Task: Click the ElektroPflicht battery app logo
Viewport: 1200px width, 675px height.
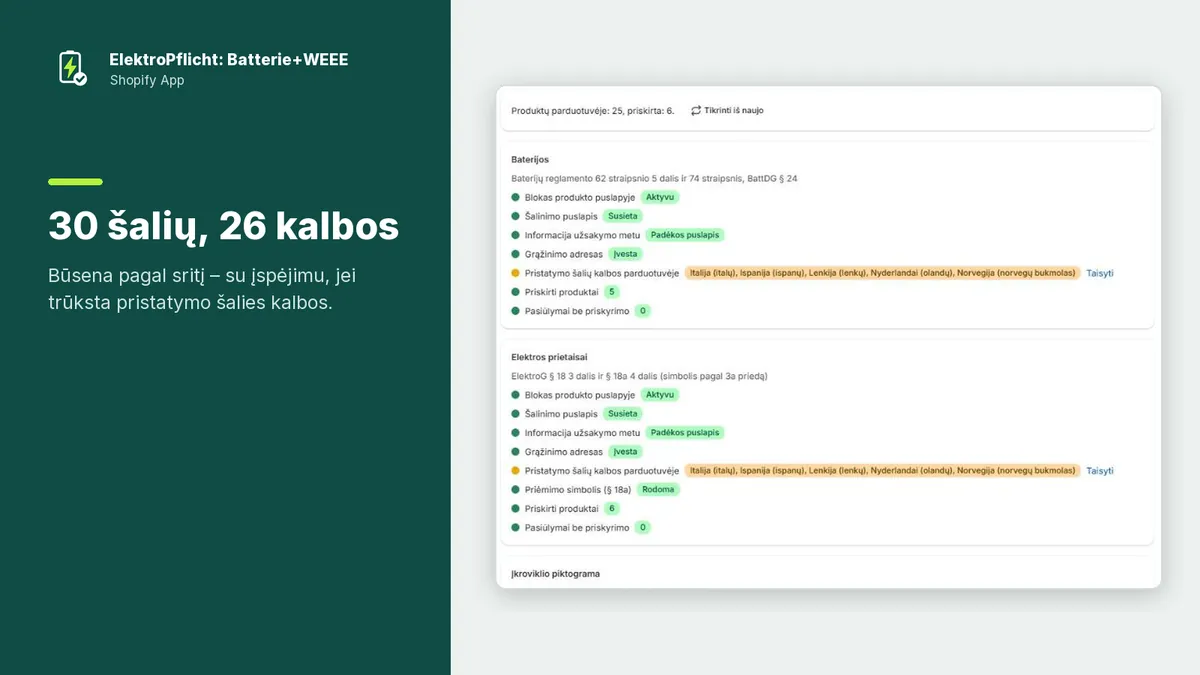Action: pos(72,68)
